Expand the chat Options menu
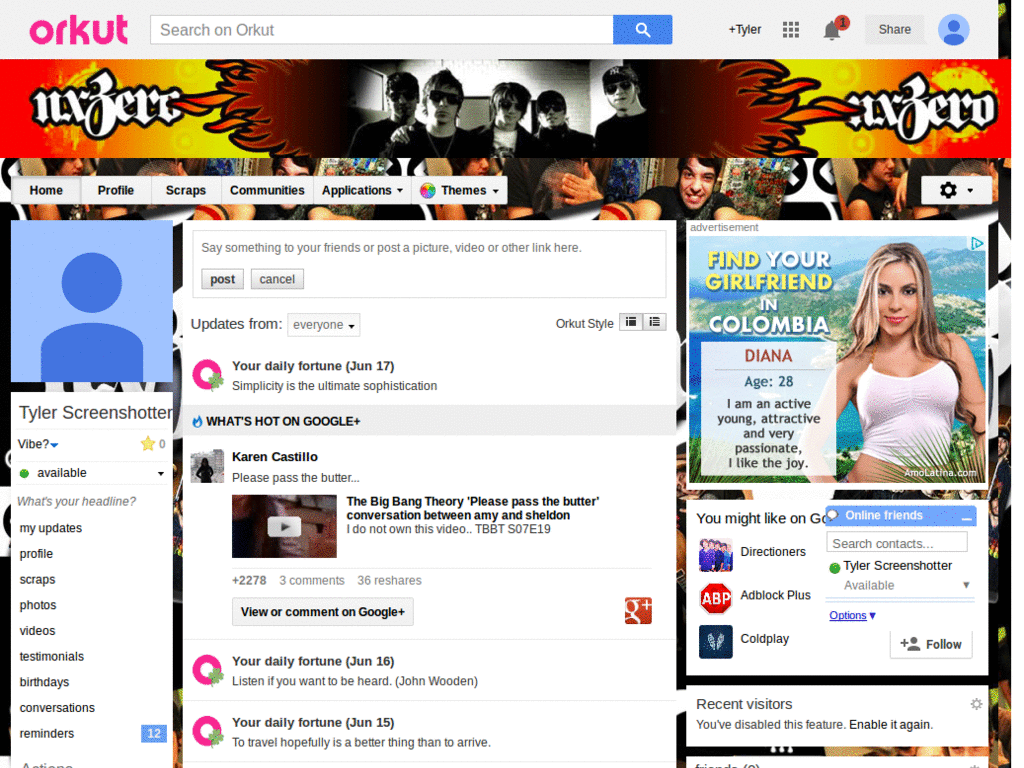Image resolution: width=1024 pixels, height=768 pixels. (852, 615)
